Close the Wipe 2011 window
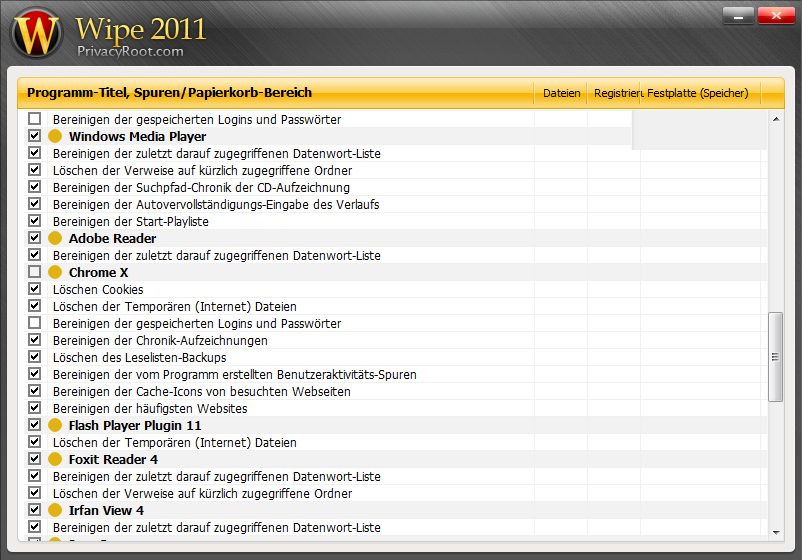 (x=776, y=16)
